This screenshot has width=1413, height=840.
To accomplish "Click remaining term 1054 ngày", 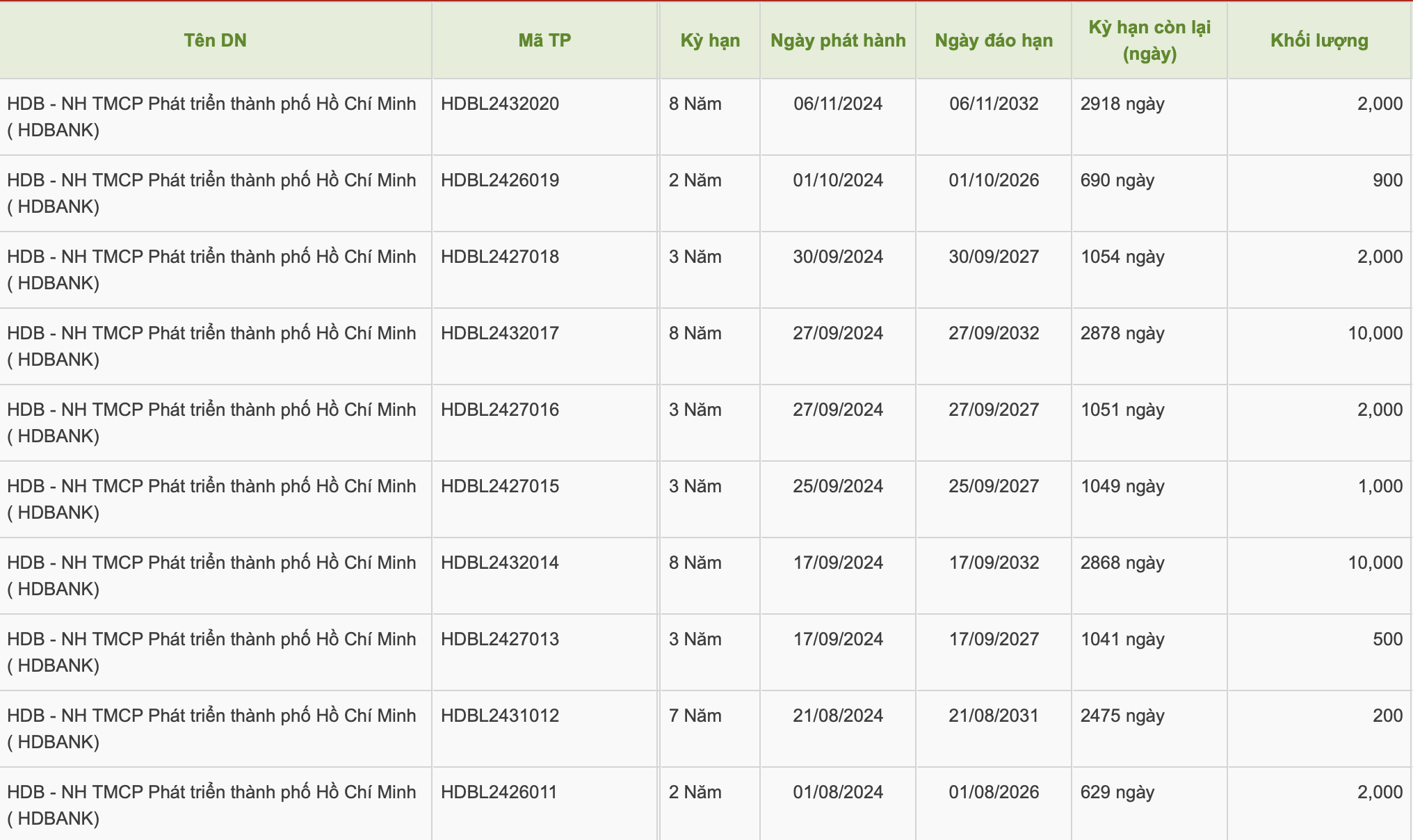I will tap(1122, 257).
